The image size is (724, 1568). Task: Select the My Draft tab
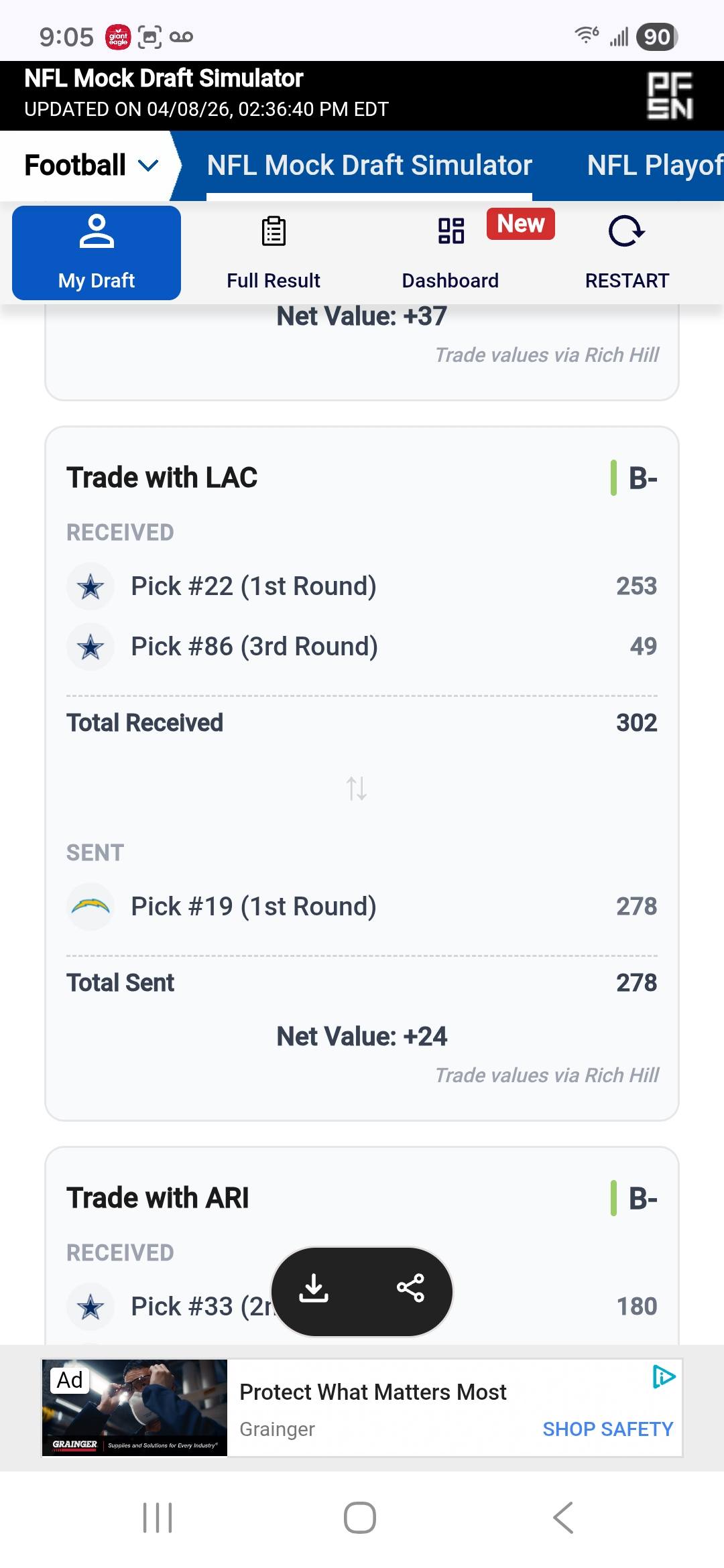tap(97, 253)
